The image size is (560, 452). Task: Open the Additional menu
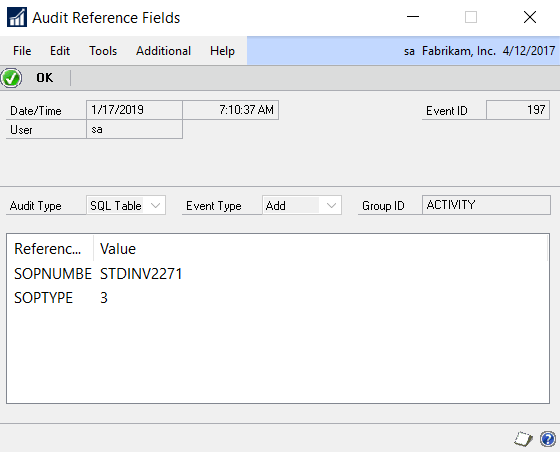pyautogui.click(x=163, y=51)
